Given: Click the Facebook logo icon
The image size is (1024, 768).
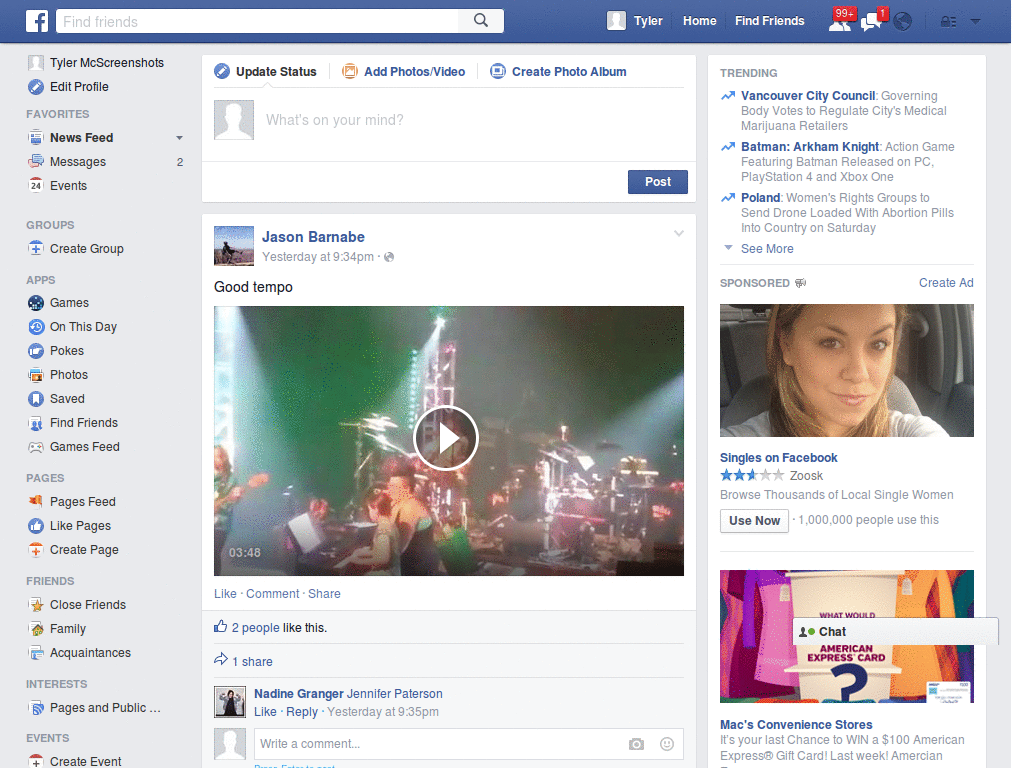Looking at the screenshot, I should click(37, 21).
